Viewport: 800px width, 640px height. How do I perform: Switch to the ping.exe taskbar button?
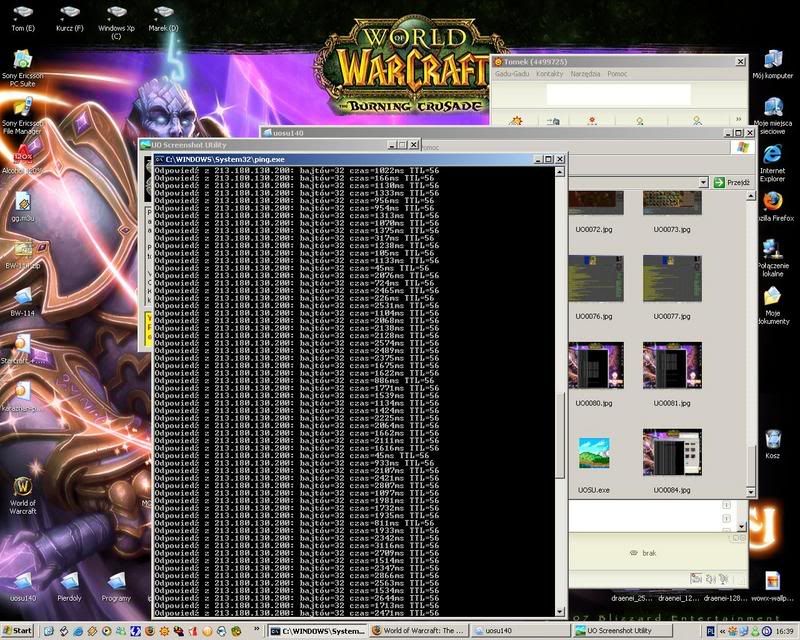[x=317, y=631]
